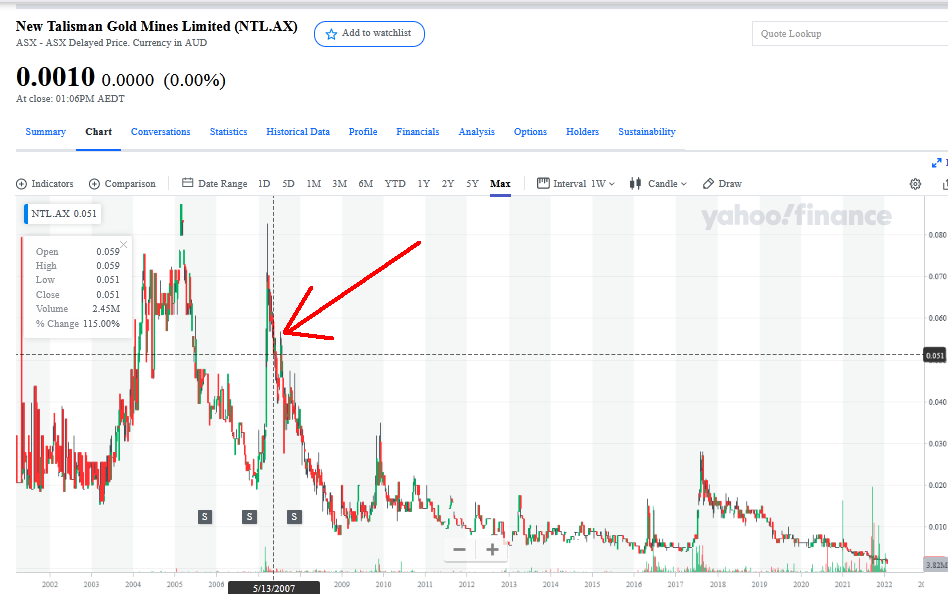The image size is (948, 594).
Task: Click the Draw tool button
Action: click(722, 183)
